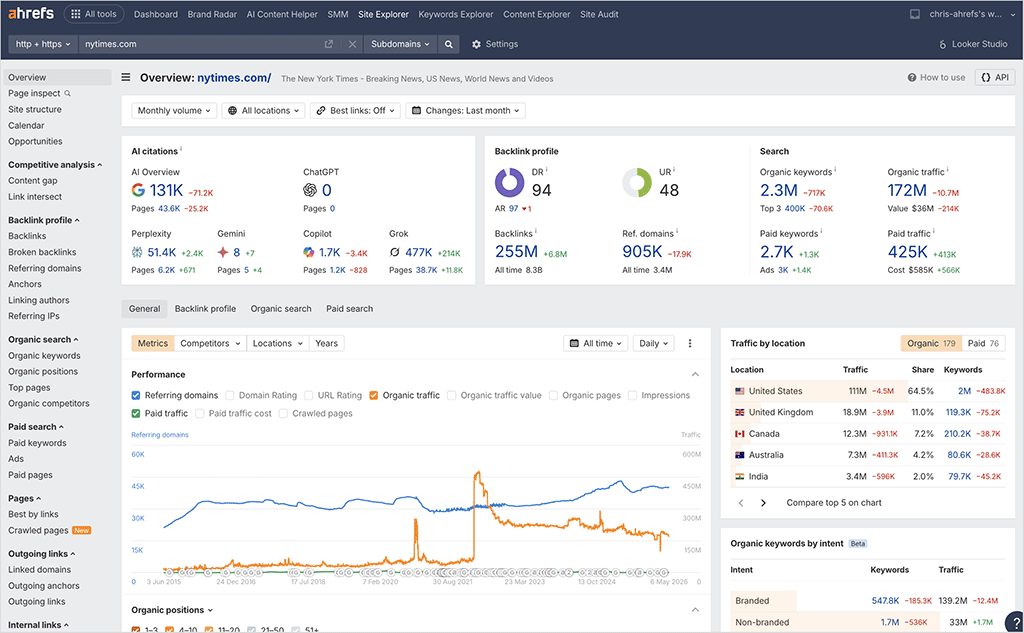Screen dimensions: 1024x633
Task: Open Organic keywords in sidebar
Action: 44,355
